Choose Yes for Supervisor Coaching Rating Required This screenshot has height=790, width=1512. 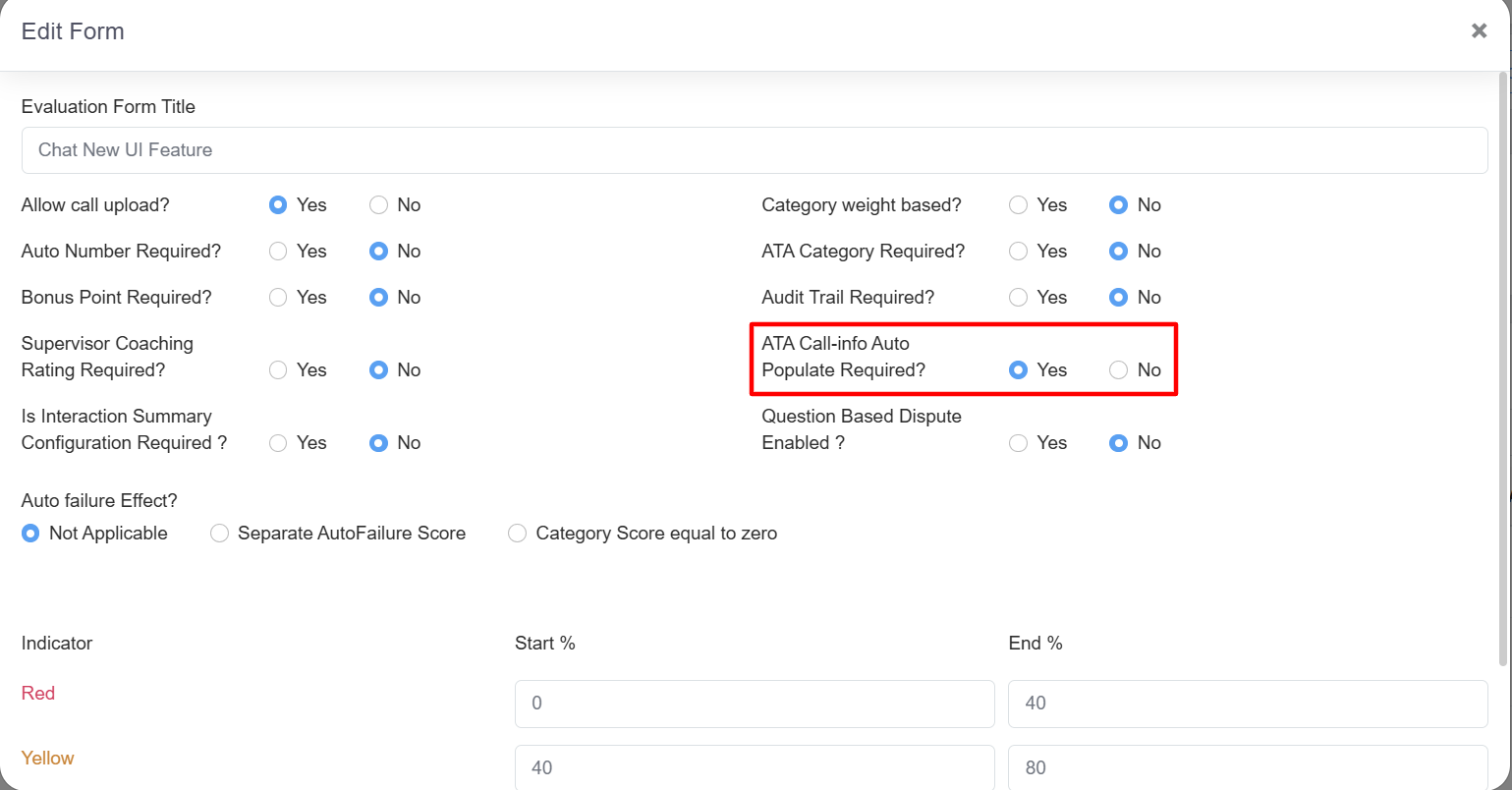click(x=279, y=370)
